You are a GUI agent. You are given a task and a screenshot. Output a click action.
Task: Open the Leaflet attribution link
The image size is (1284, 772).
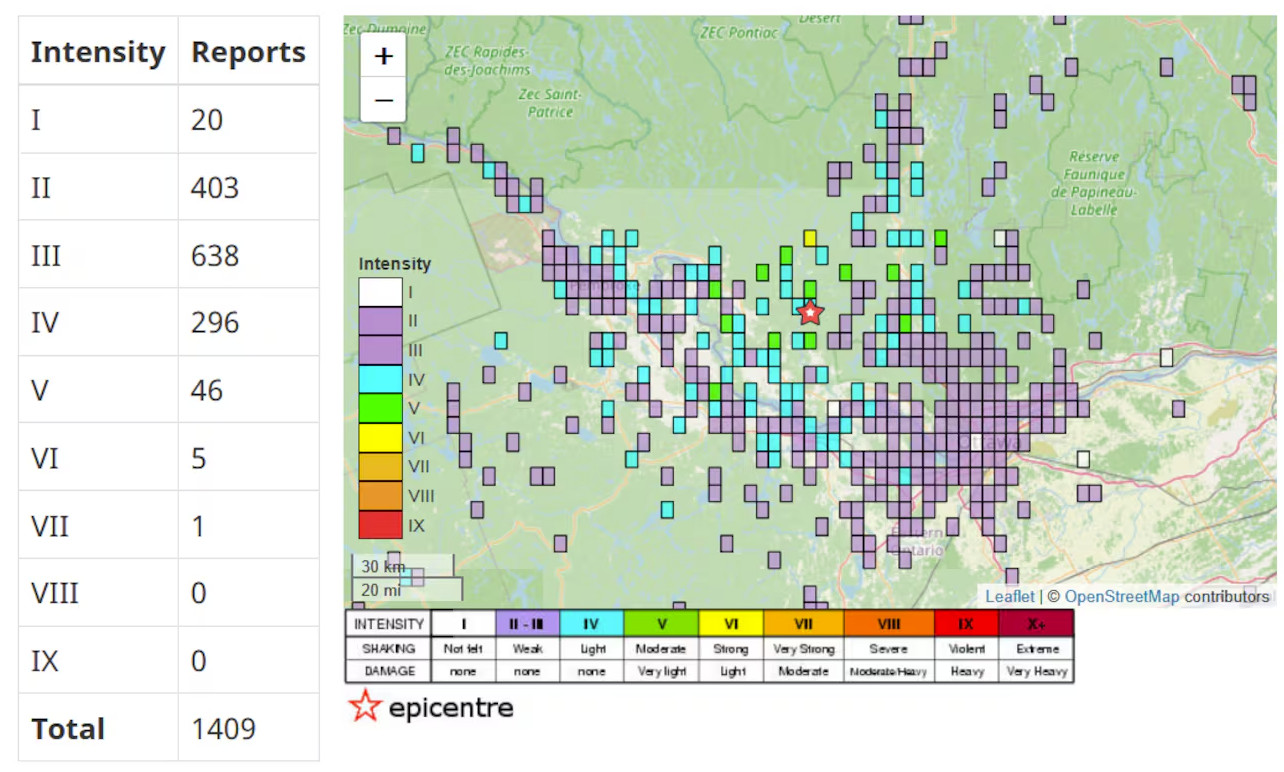(x=1010, y=597)
